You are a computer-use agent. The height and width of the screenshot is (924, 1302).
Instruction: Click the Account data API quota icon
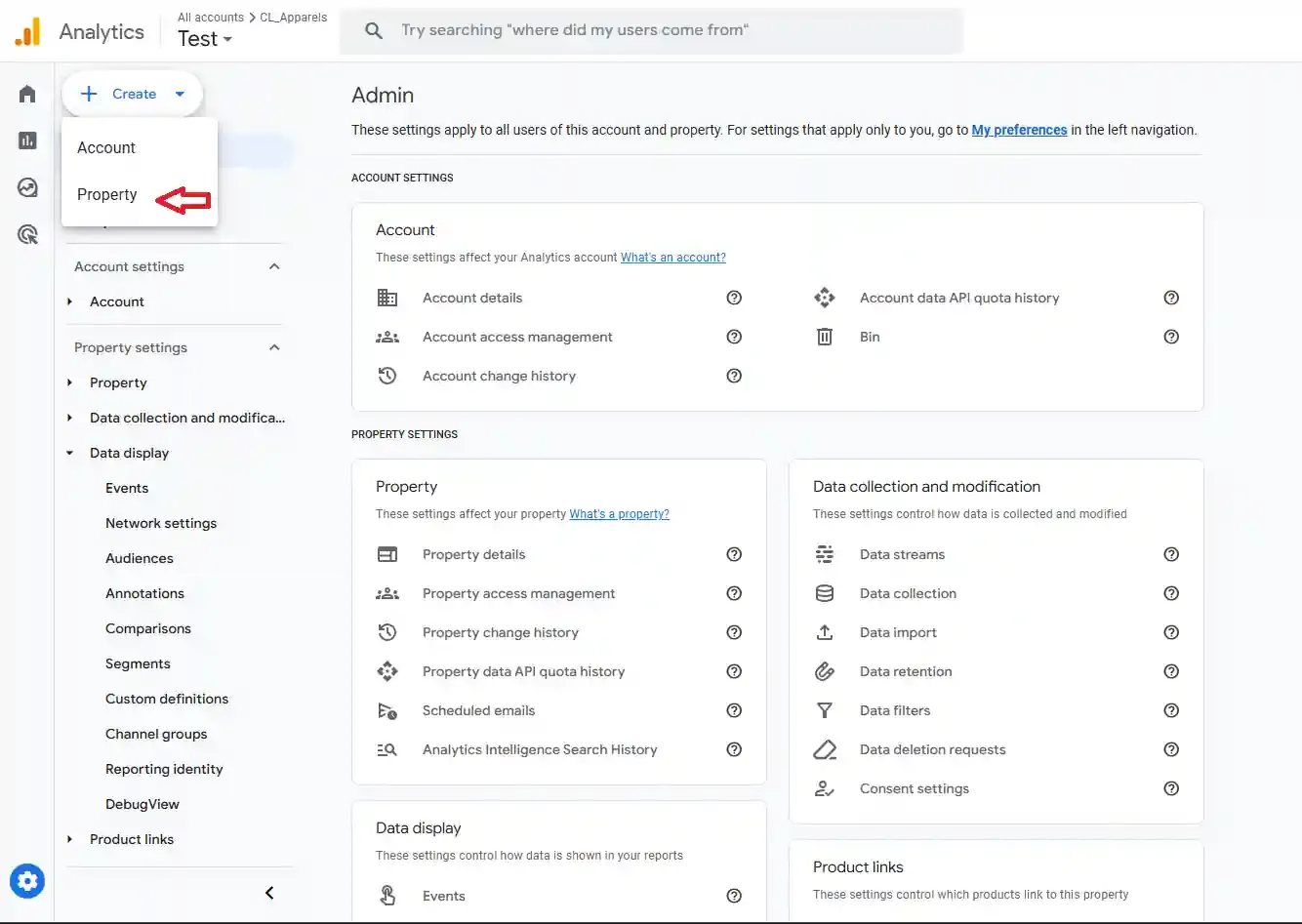(825, 298)
